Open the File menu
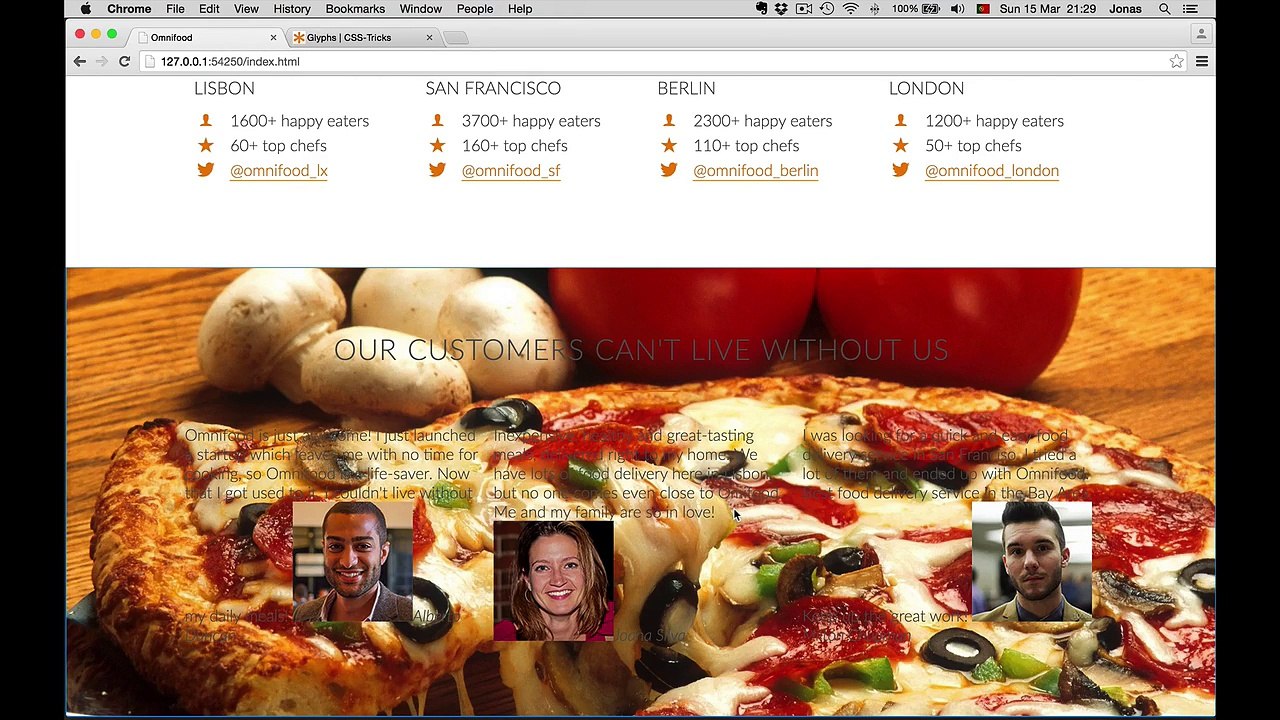 click(x=175, y=9)
